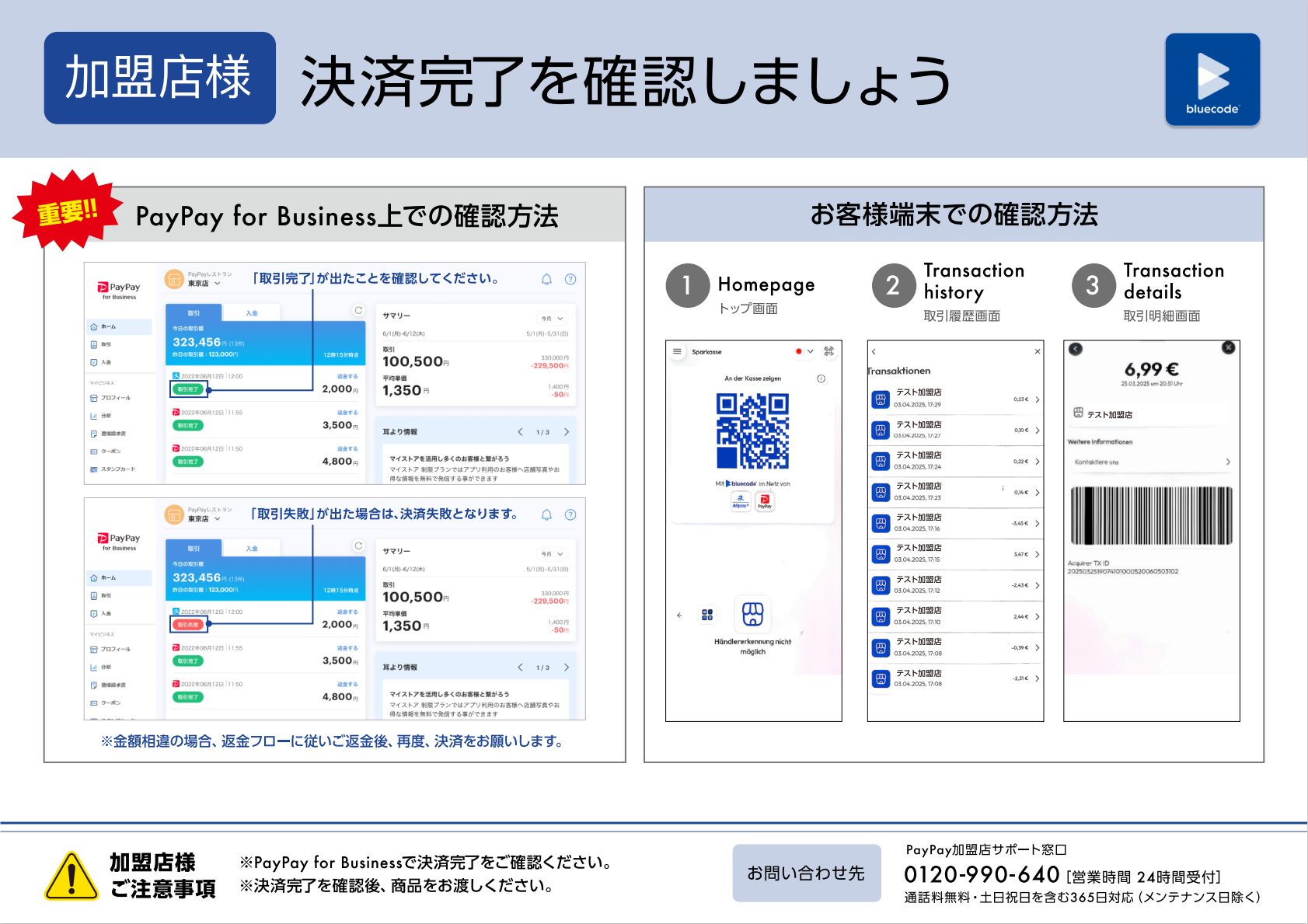Tap the round back button on the details screen
Image resolution: width=1308 pixels, height=924 pixels.
[x=1076, y=349]
